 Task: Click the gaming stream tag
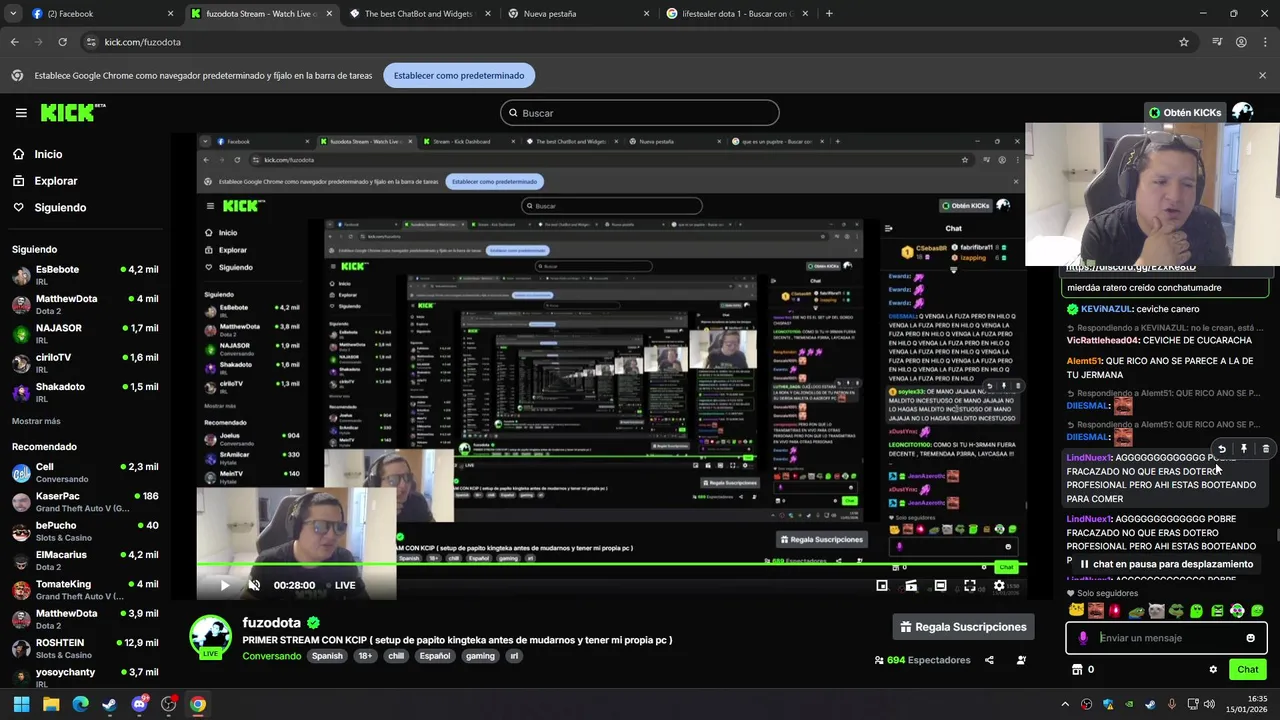pyautogui.click(x=480, y=656)
